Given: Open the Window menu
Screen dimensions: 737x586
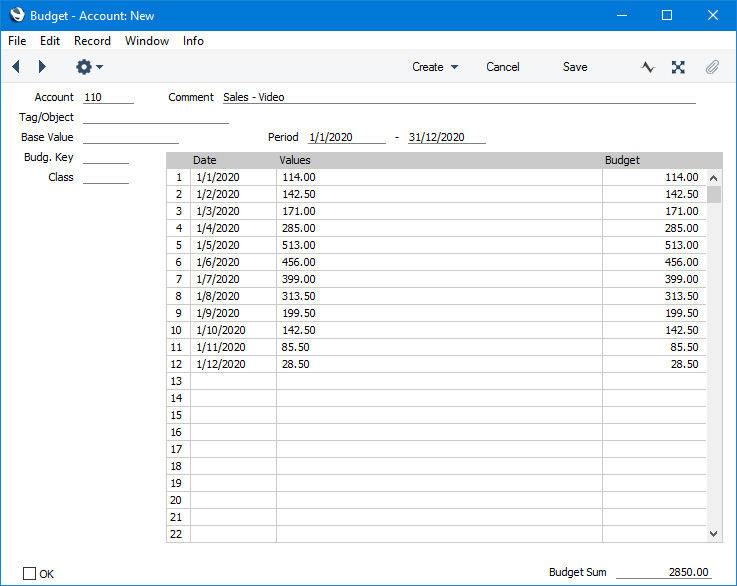Looking at the screenshot, I should pyautogui.click(x=147, y=41).
